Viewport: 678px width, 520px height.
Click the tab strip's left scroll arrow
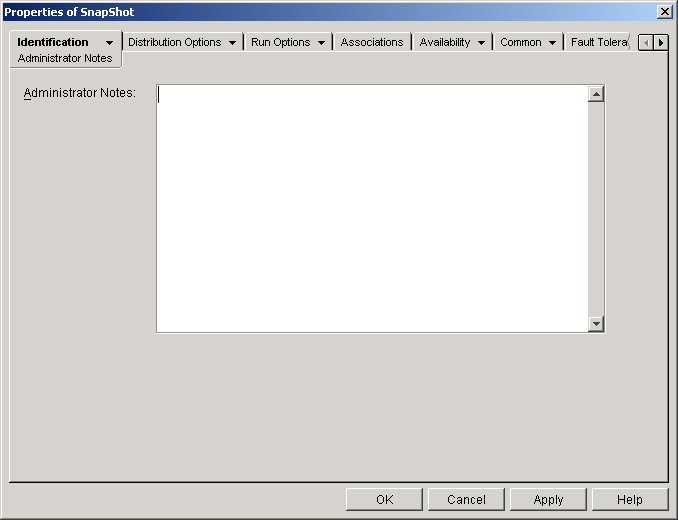click(646, 42)
